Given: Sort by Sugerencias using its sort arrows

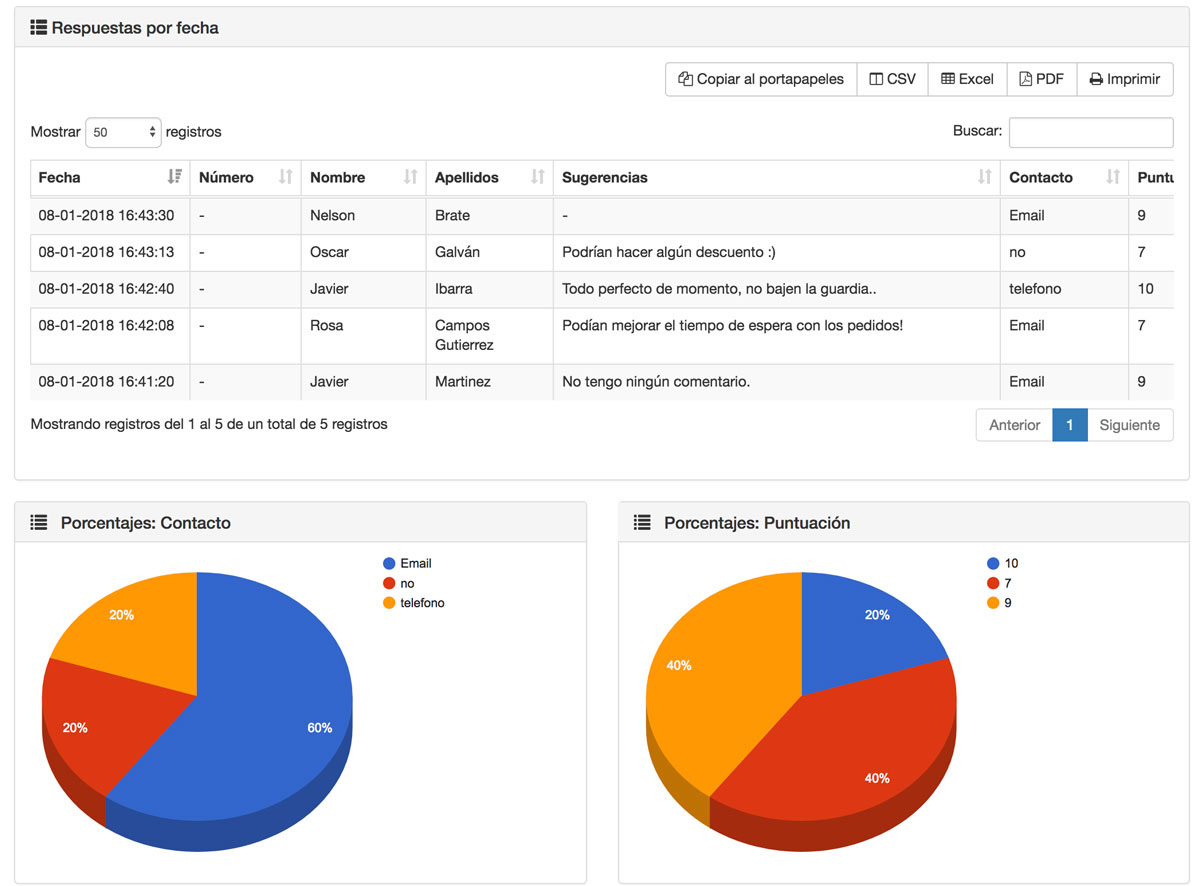Looking at the screenshot, I should (984, 177).
